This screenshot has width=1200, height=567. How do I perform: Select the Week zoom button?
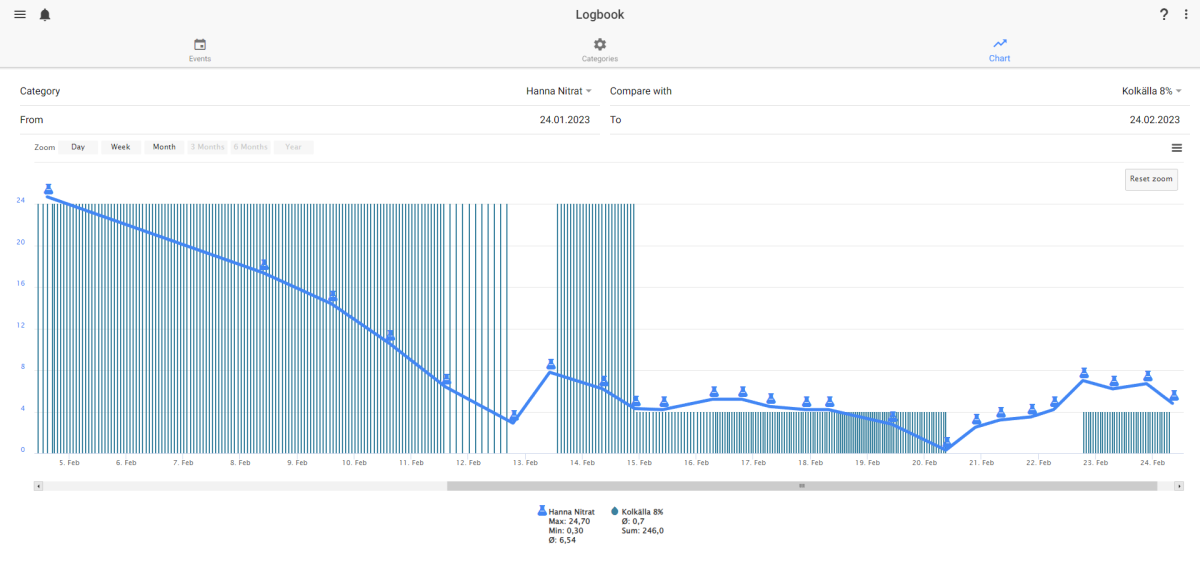pyautogui.click(x=120, y=147)
